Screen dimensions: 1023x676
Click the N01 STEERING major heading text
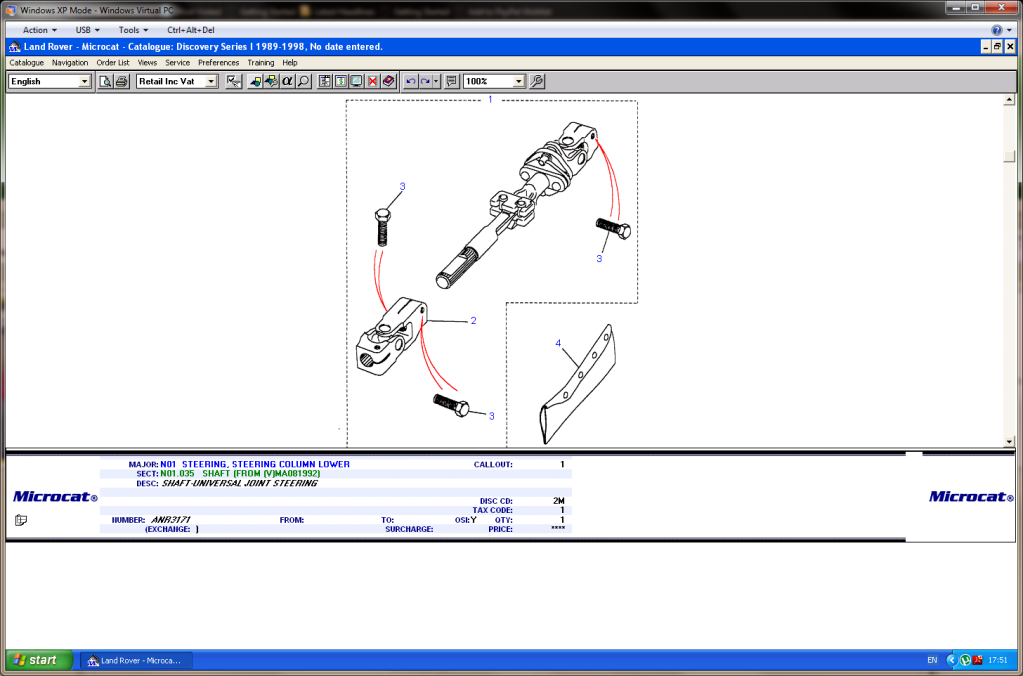(x=255, y=464)
